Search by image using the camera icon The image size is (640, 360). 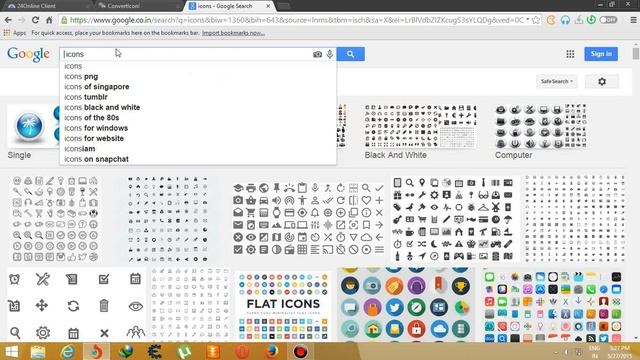click(317, 54)
